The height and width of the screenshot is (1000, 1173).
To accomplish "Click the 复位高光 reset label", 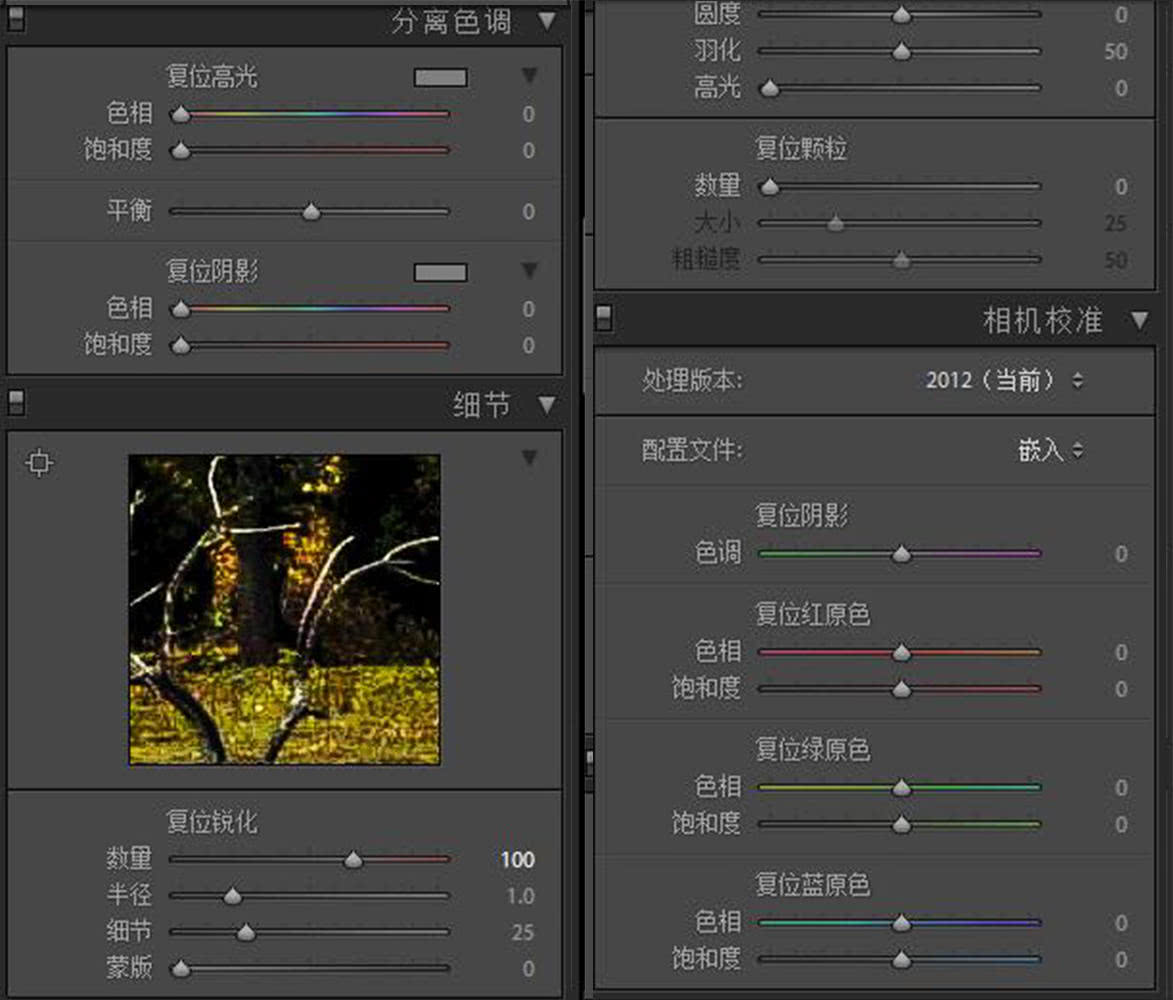I will (x=214, y=77).
